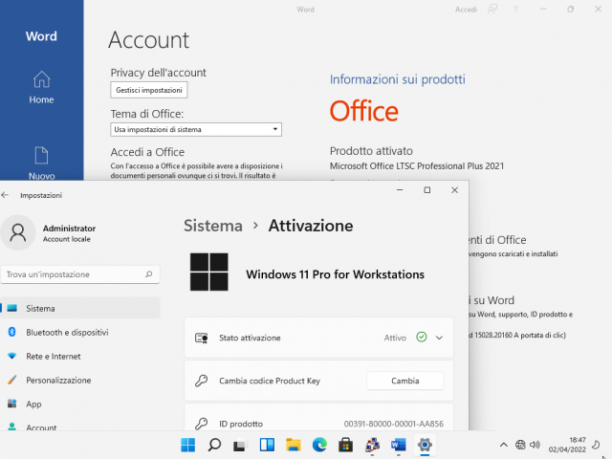The height and width of the screenshot is (459, 612).
Task: Click Cambia product key button
Action: point(405,381)
